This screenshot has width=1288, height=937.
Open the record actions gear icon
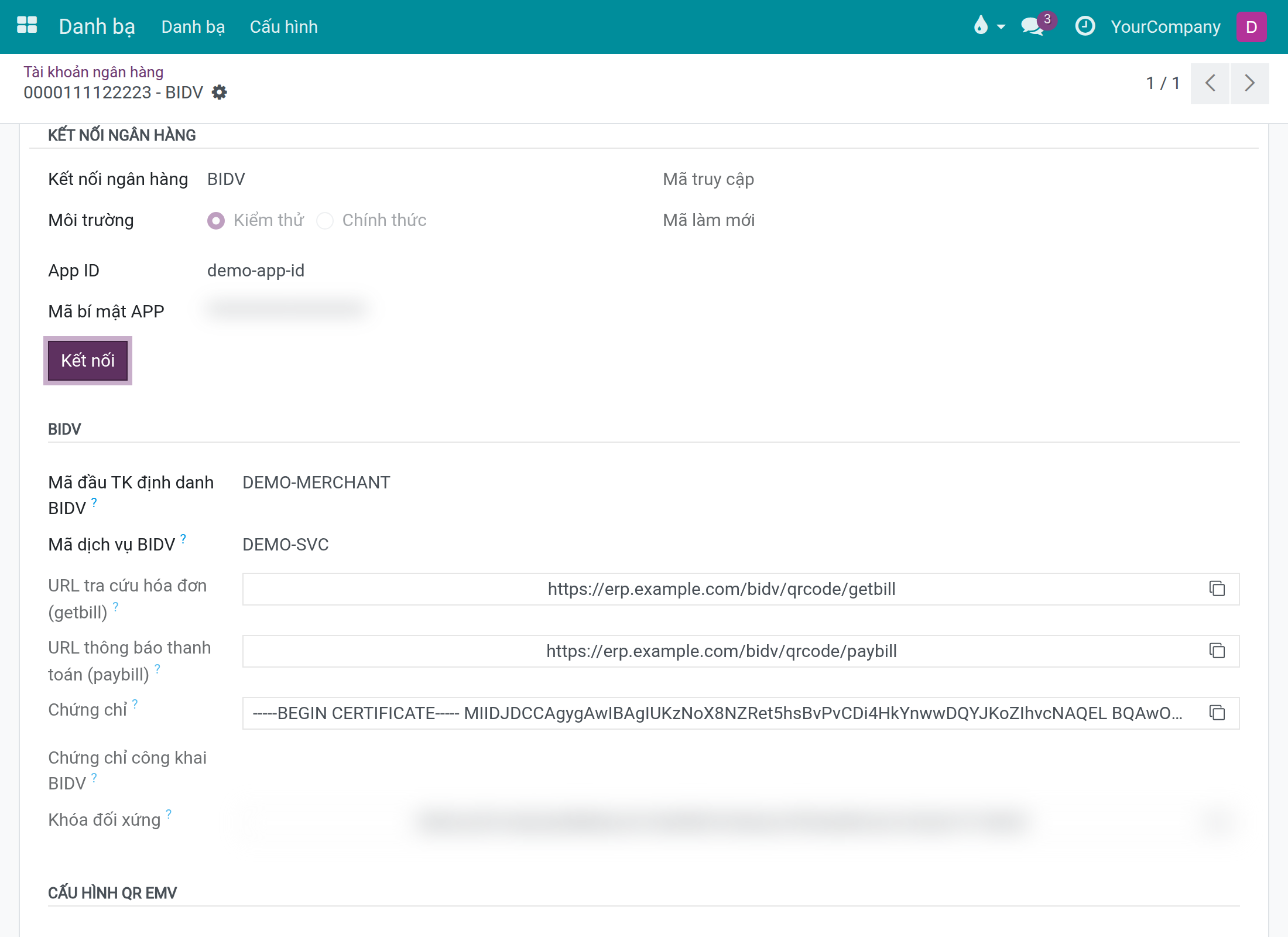point(219,92)
